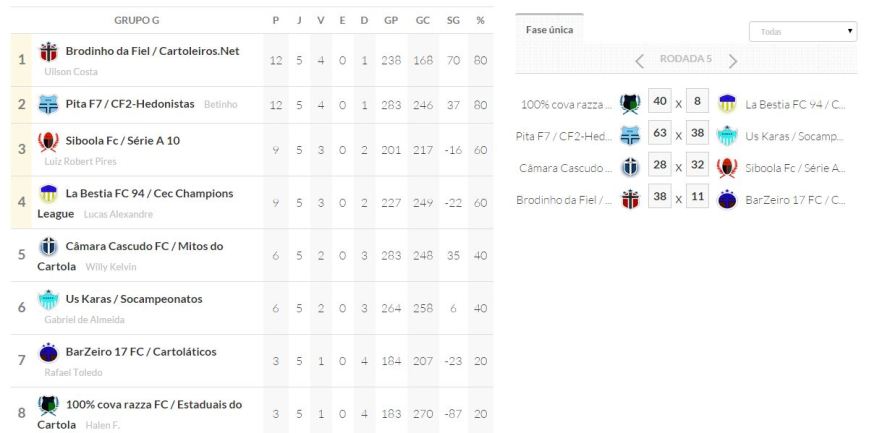Click BarZeiro 17 FC crest in standings
Image resolution: width=869 pixels, height=433 pixels.
(x=48, y=352)
